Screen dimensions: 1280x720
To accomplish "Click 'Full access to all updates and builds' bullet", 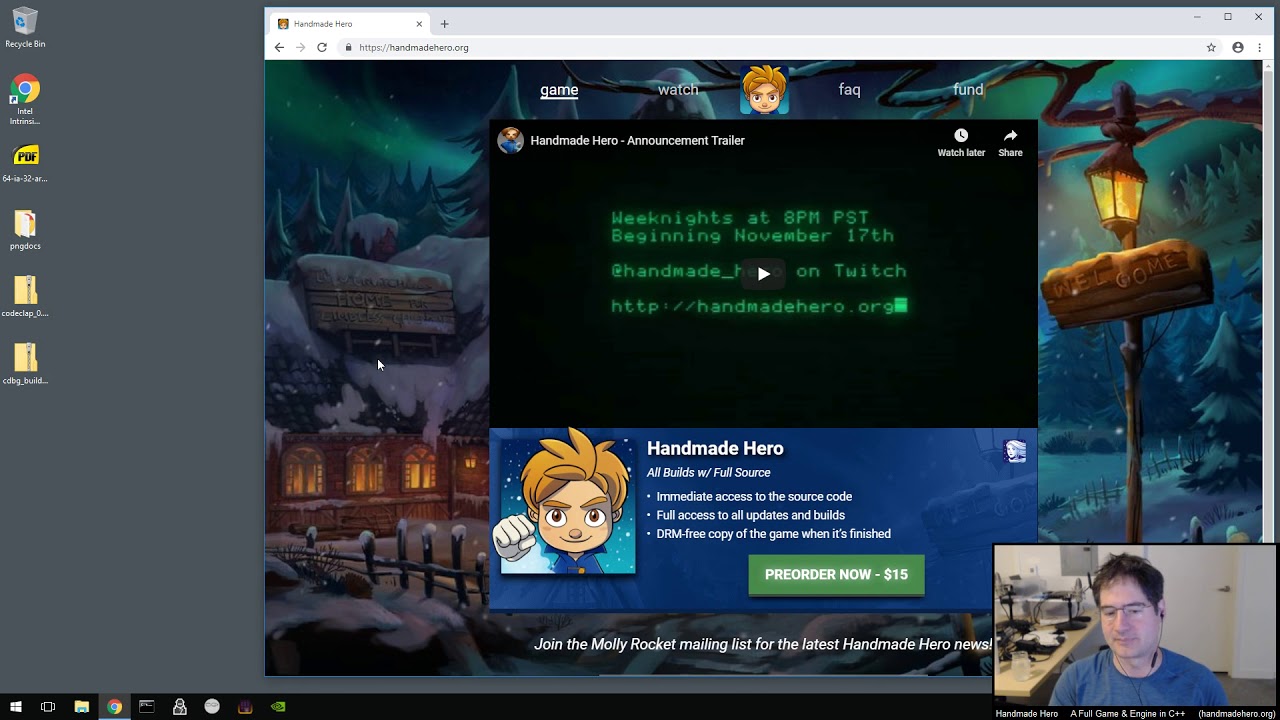I will (x=750, y=516).
